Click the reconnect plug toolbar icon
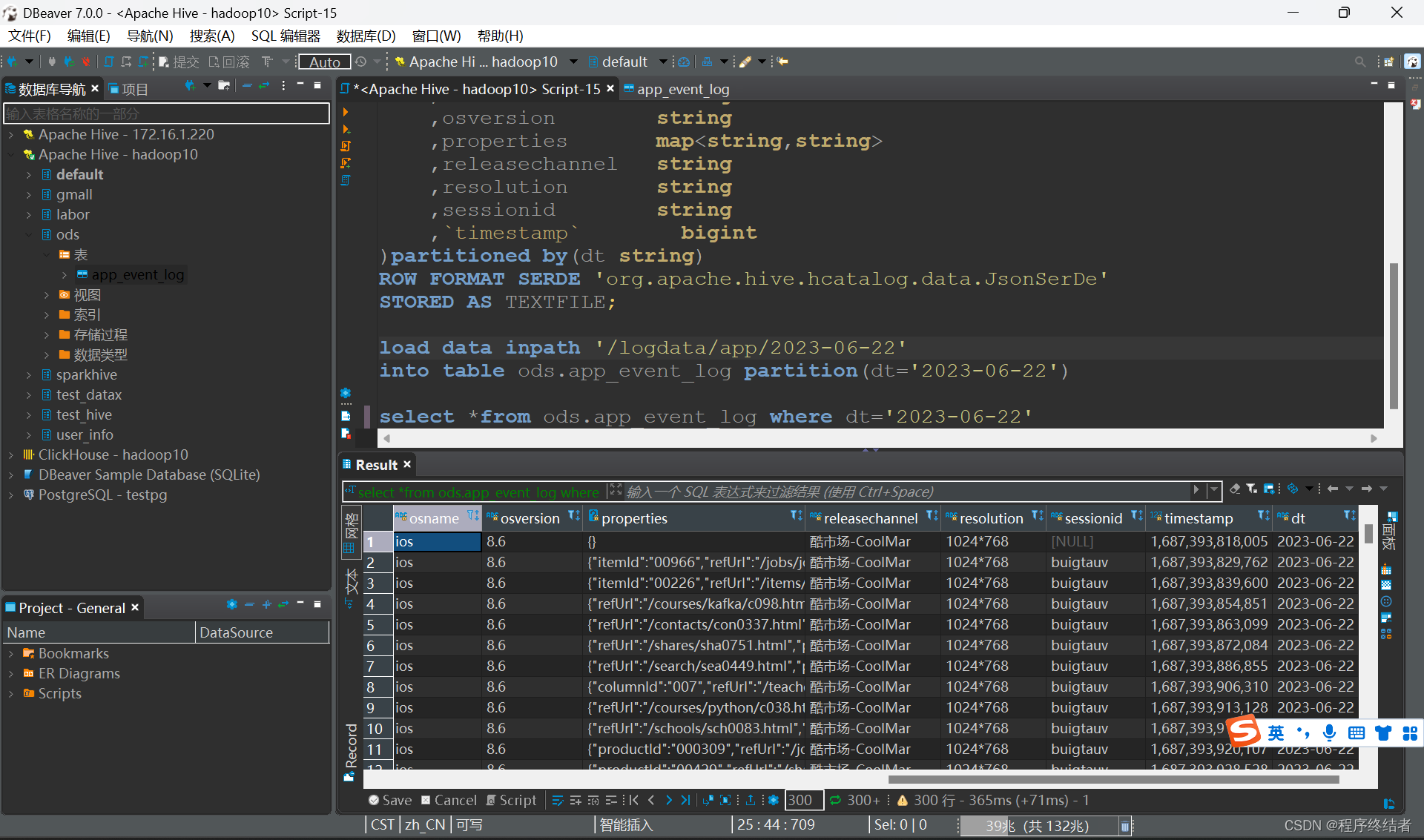 69,62
